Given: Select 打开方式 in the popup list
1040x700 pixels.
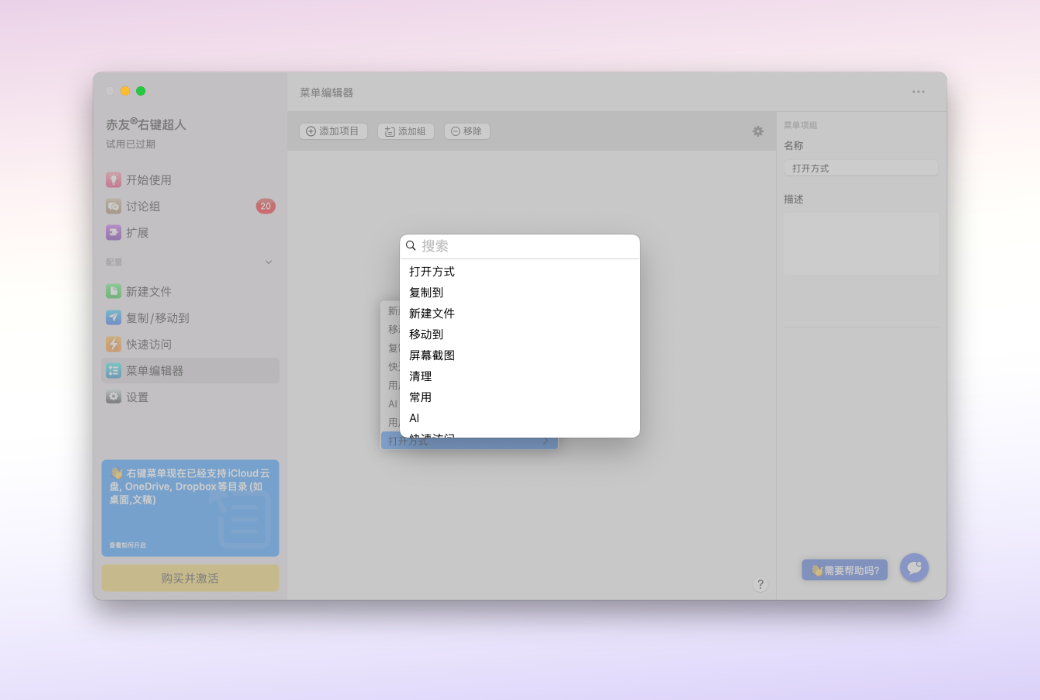Looking at the screenshot, I should [520, 271].
